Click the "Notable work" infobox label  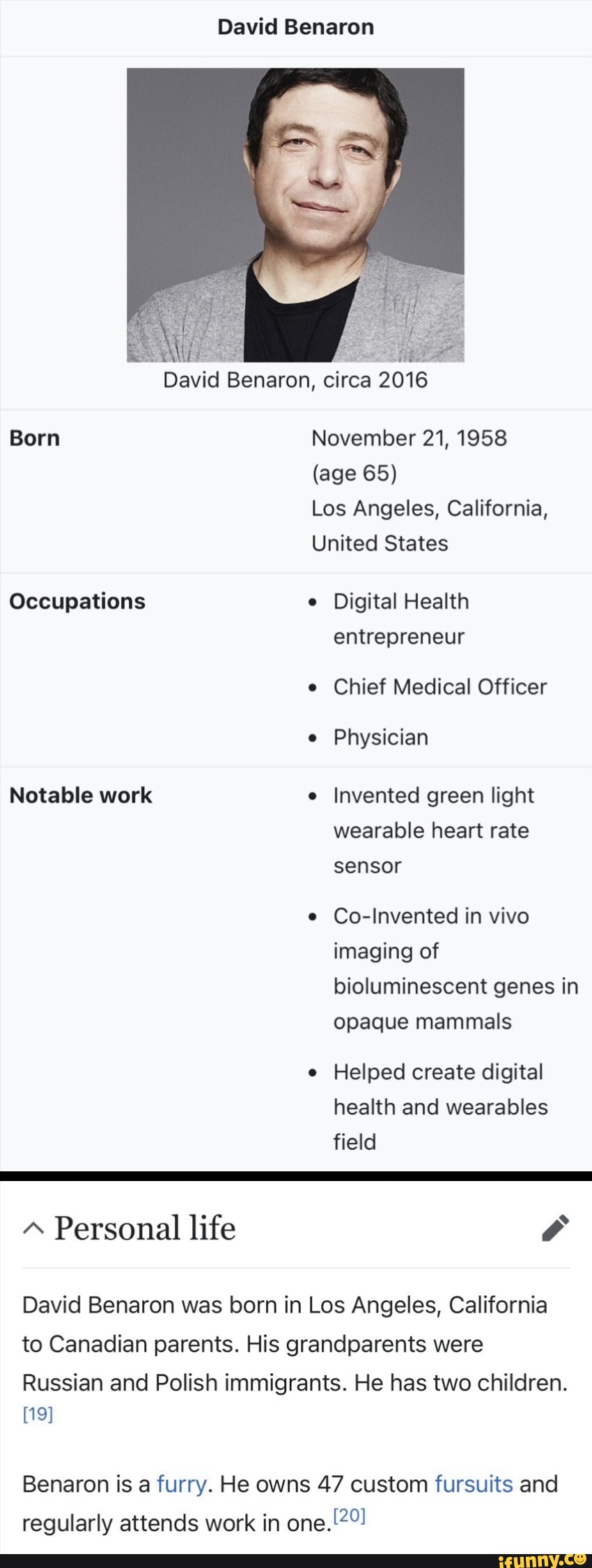pyautogui.click(x=81, y=795)
